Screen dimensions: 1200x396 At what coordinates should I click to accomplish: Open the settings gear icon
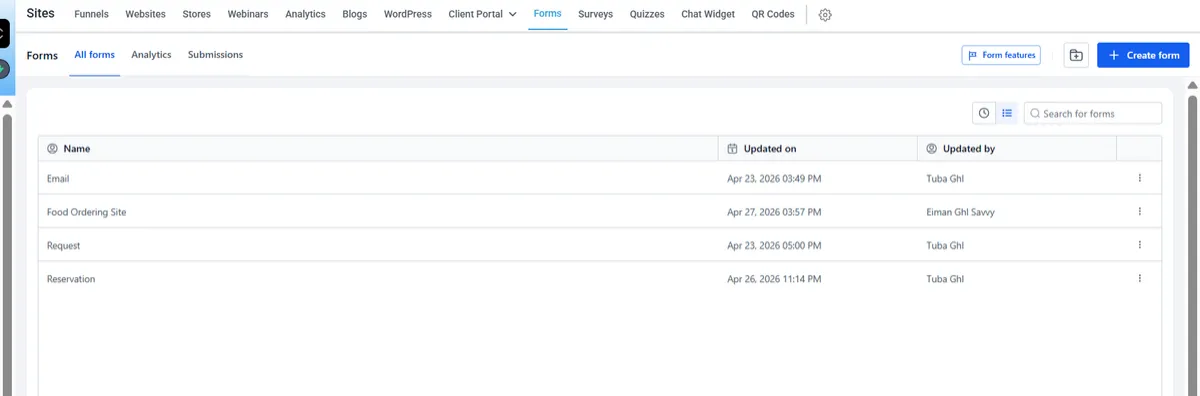(x=825, y=15)
